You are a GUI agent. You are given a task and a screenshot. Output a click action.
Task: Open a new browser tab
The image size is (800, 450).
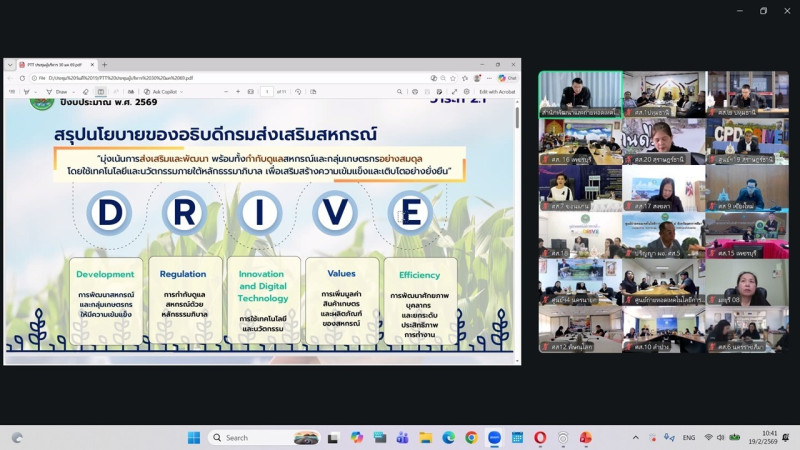(x=104, y=65)
